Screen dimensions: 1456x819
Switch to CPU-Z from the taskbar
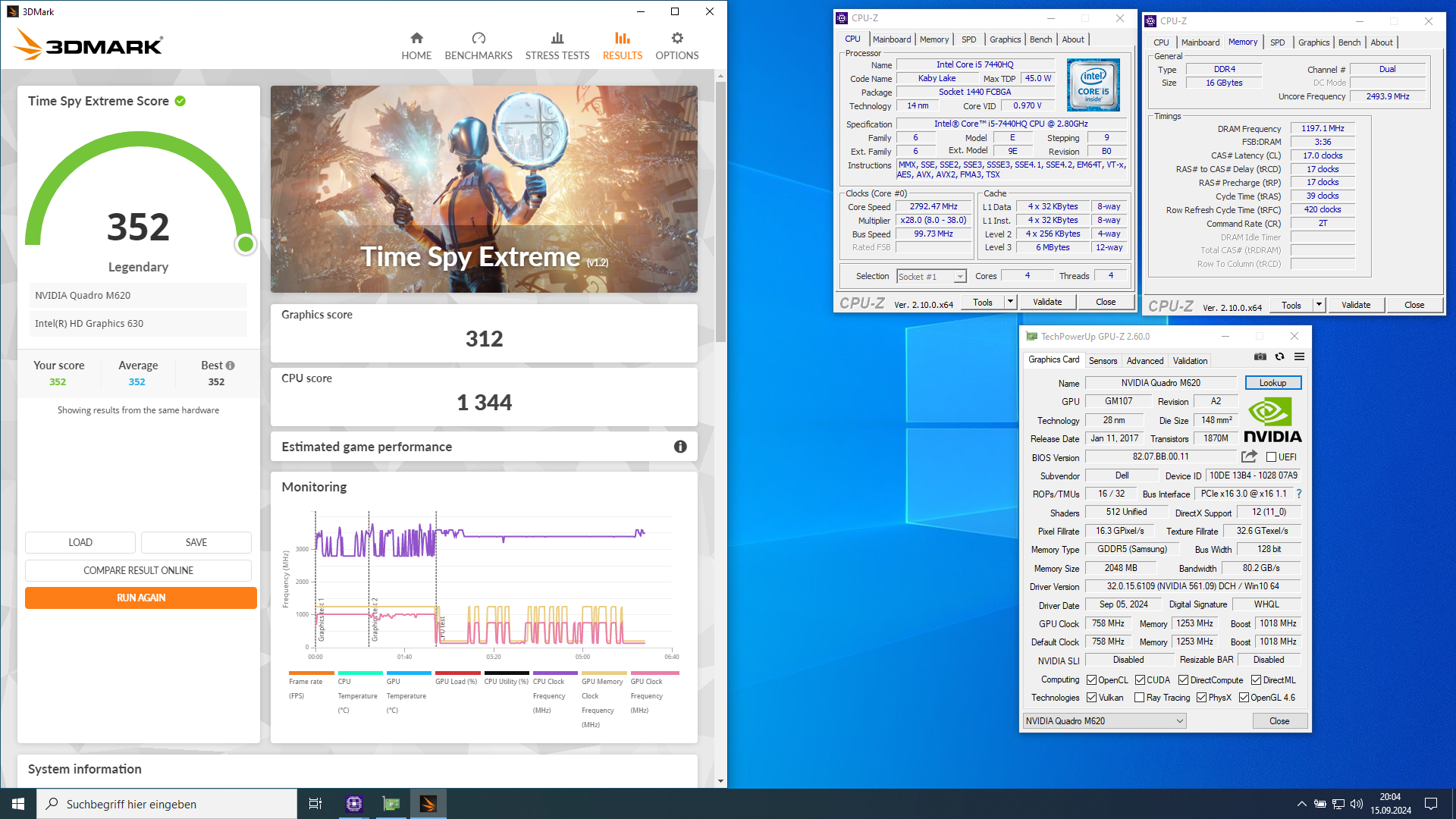click(x=354, y=804)
